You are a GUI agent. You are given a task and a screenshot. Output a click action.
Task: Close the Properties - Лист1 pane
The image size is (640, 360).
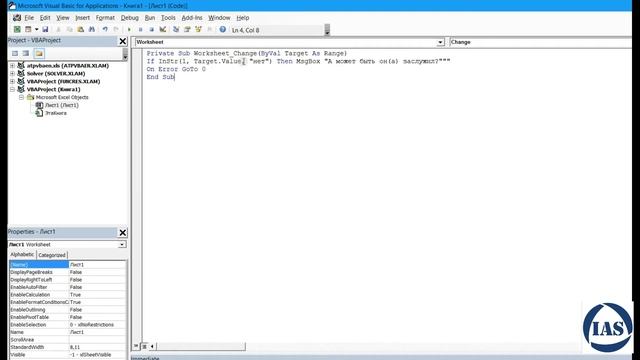[122, 233]
